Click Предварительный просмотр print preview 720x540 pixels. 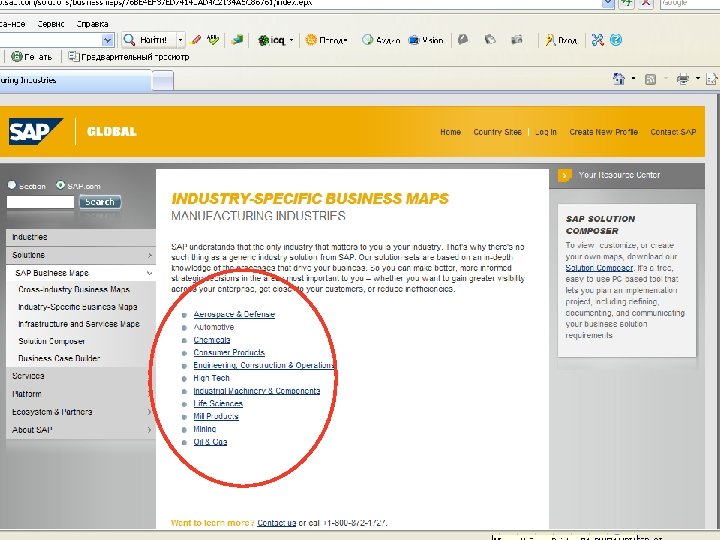[129, 56]
